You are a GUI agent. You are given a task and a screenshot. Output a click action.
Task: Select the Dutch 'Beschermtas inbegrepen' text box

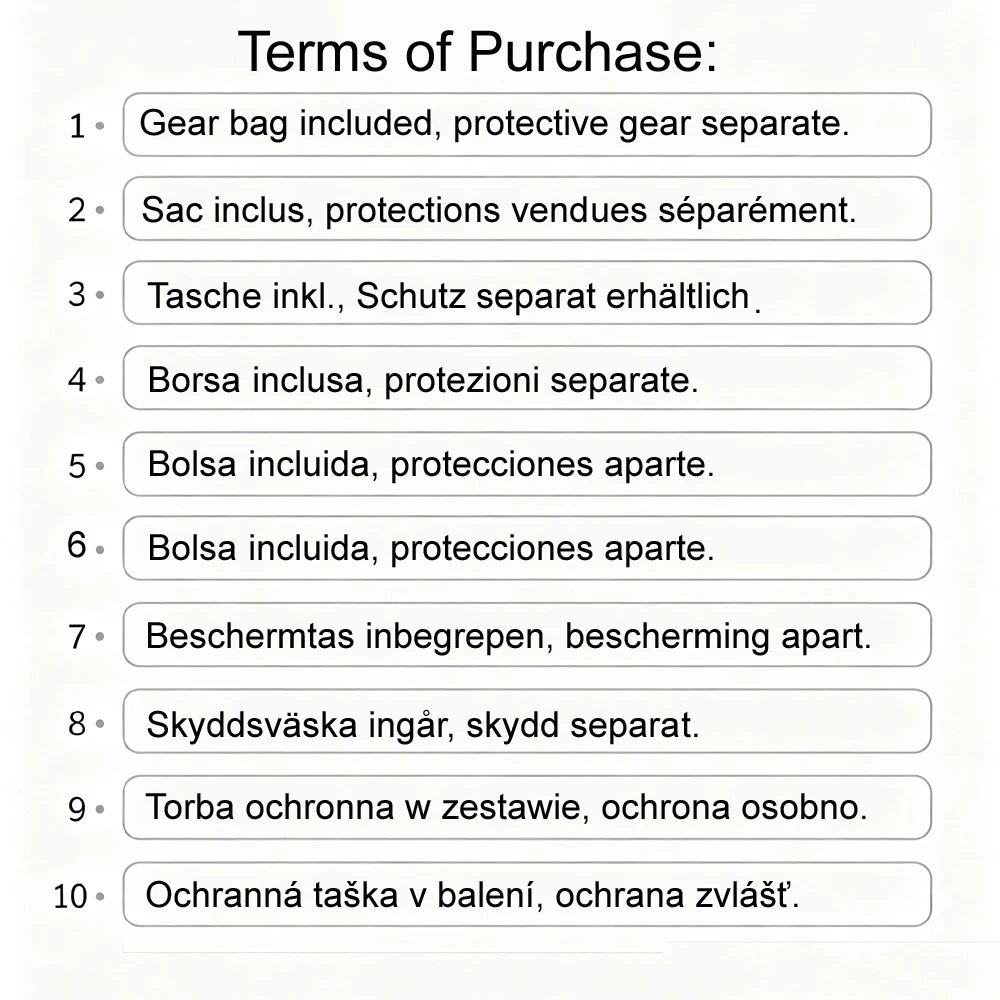pos(527,635)
